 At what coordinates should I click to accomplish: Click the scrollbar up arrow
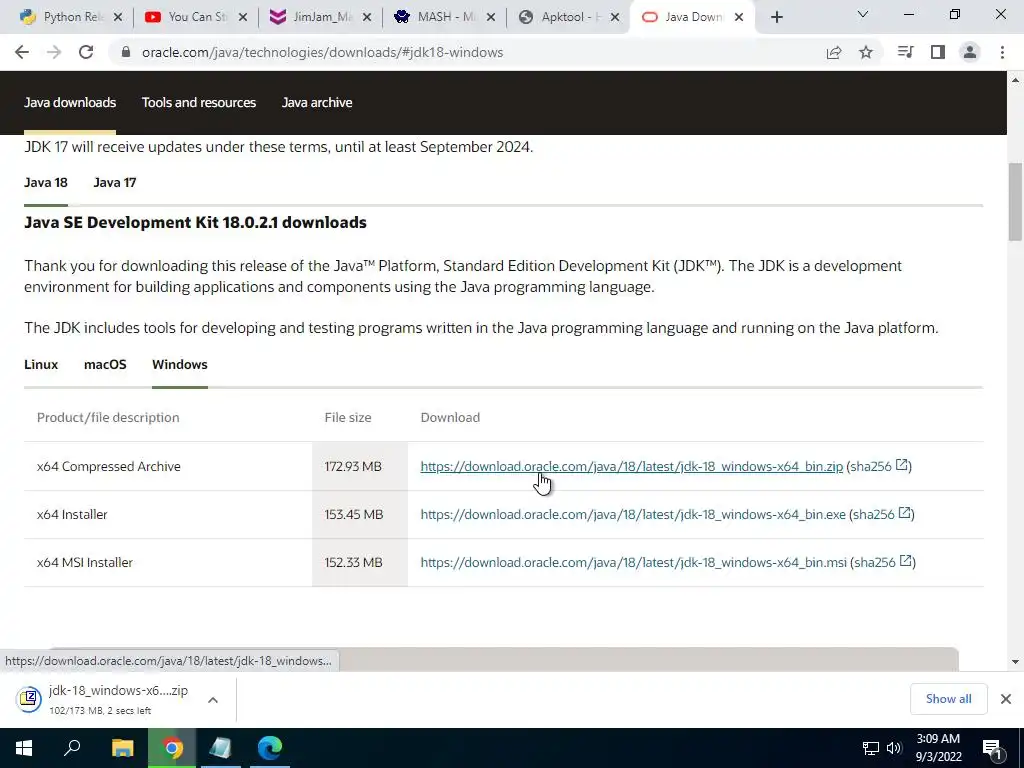(x=1015, y=80)
